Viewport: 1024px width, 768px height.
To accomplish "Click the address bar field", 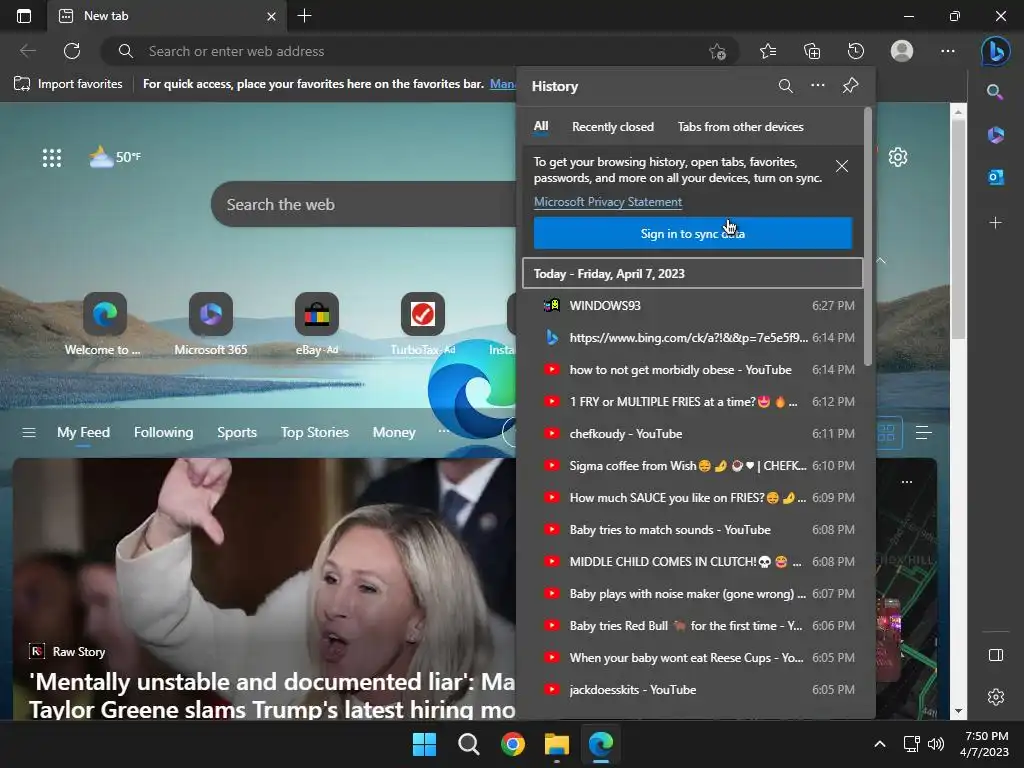I will [418, 51].
